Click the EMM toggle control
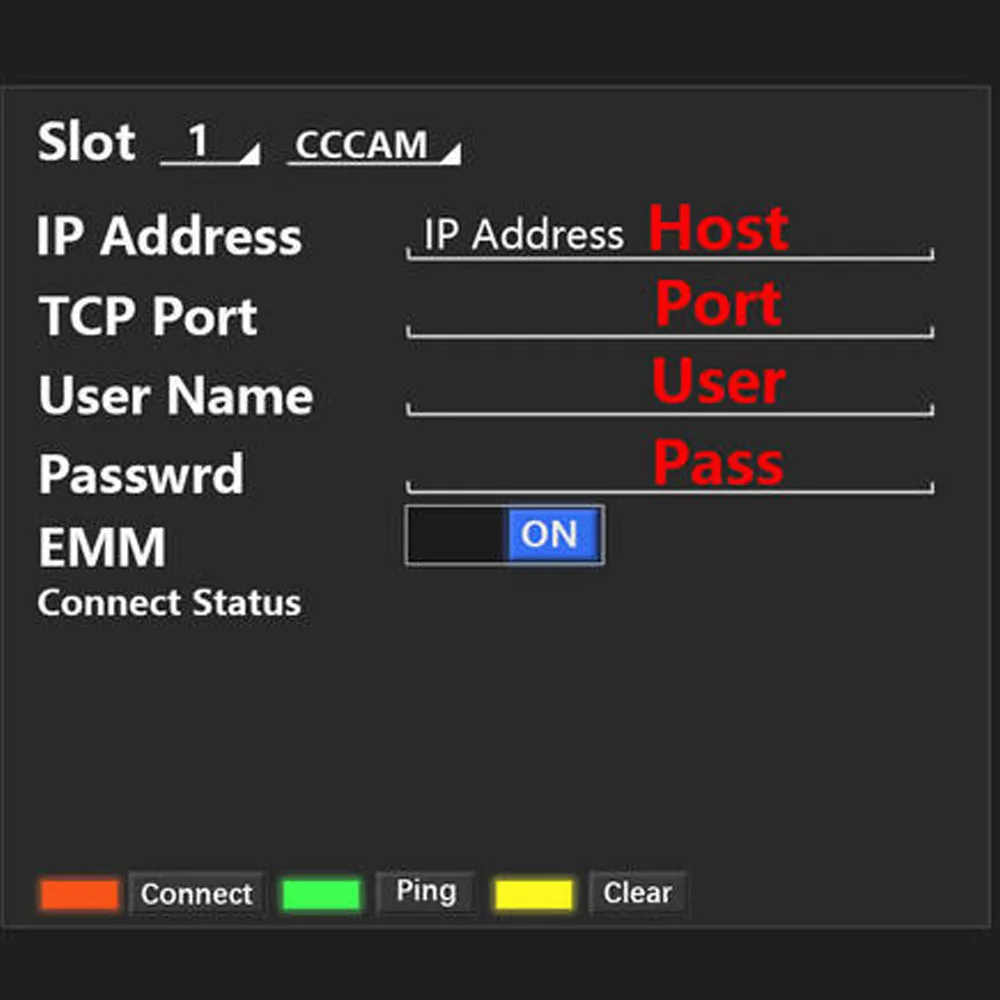1000x1000 pixels. click(x=504, y=535)
